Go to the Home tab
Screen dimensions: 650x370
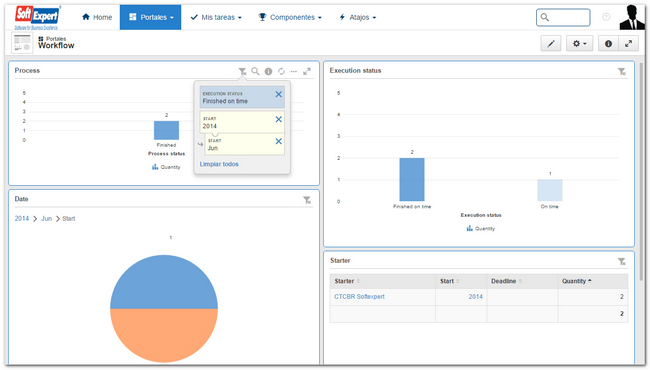click(x=97, y=17)
